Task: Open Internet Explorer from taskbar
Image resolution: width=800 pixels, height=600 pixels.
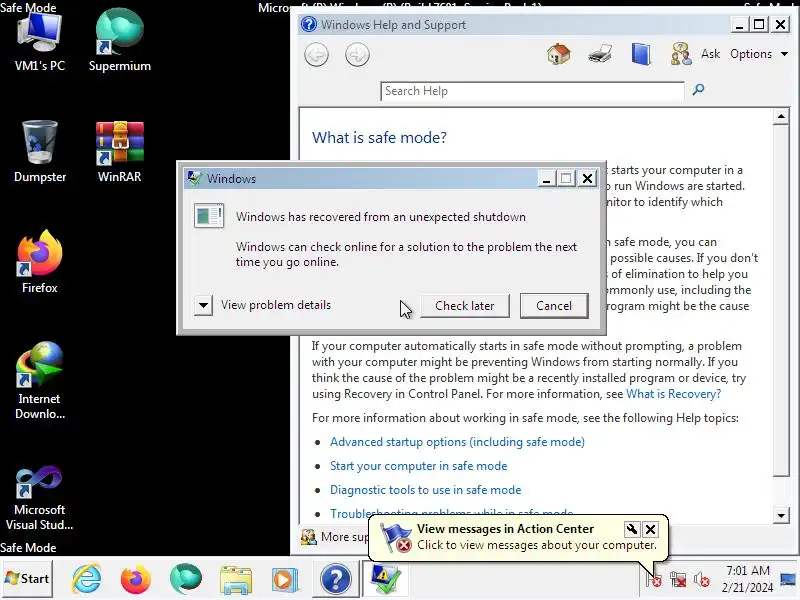Action: point(87,579)
